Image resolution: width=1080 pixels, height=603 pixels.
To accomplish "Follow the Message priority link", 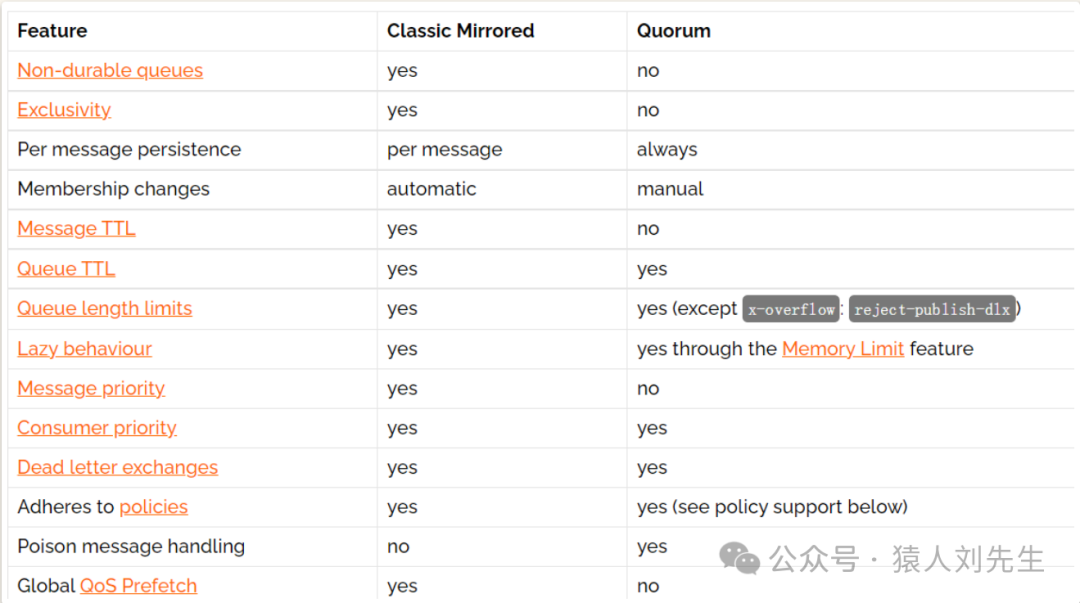I will point(91,388).
